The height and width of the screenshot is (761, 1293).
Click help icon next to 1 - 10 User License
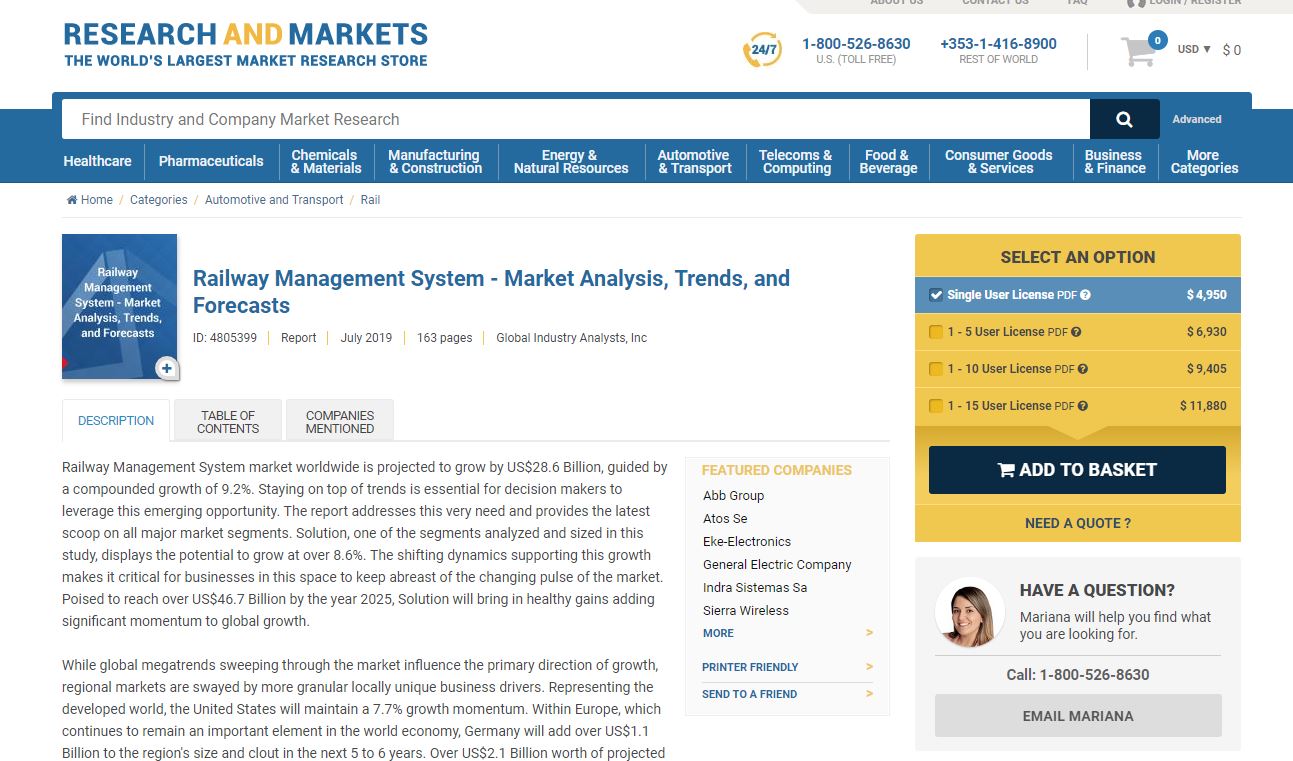(x=1083, y=369)
